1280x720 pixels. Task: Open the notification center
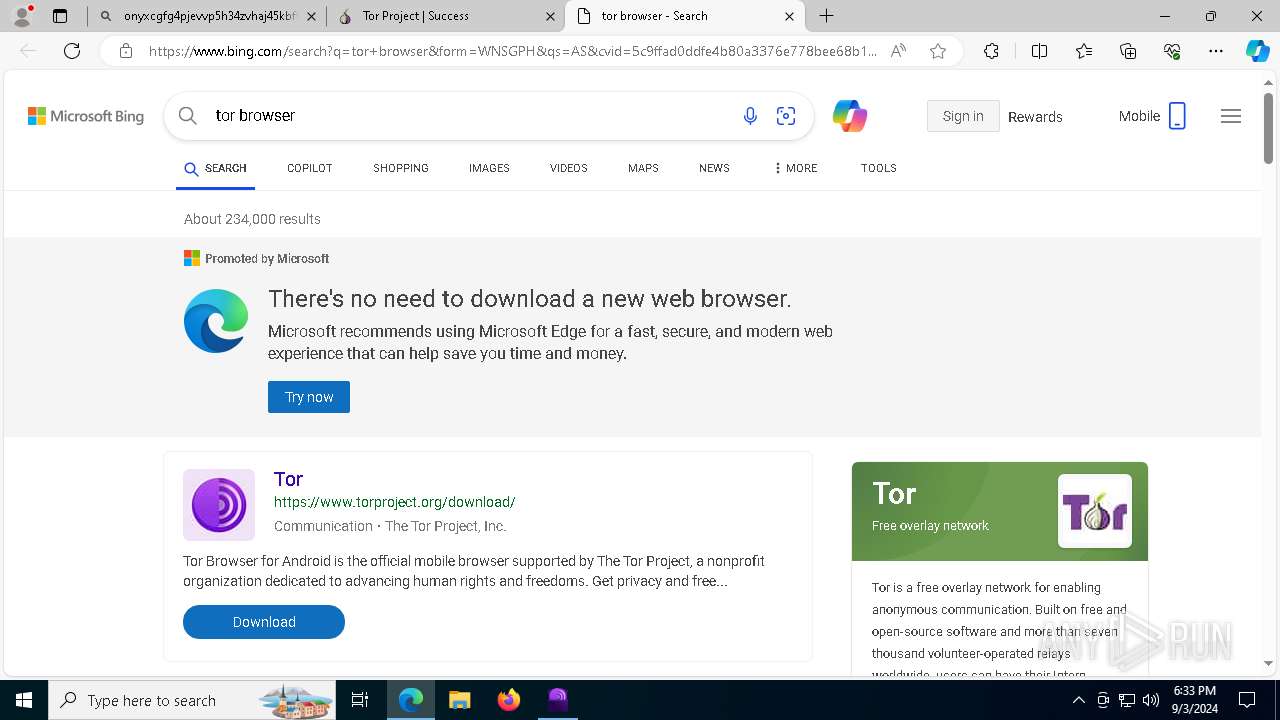click(x=1247, y=700)
